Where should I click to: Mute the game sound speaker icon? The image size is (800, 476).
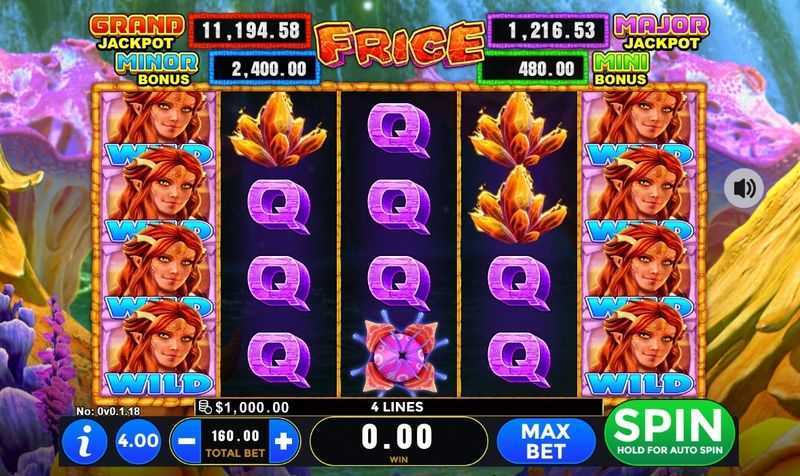pos(743,188)
